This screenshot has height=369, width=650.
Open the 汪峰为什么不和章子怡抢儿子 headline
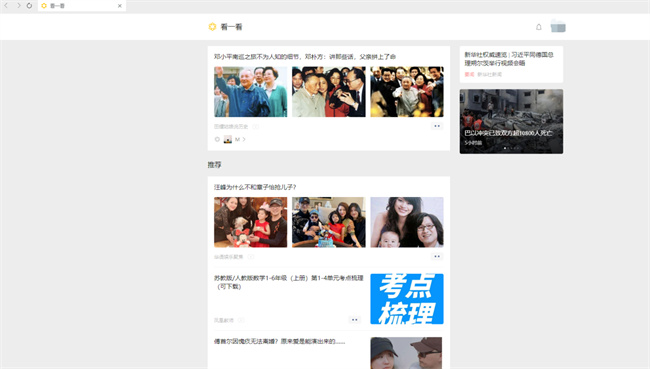pos(255,187)
